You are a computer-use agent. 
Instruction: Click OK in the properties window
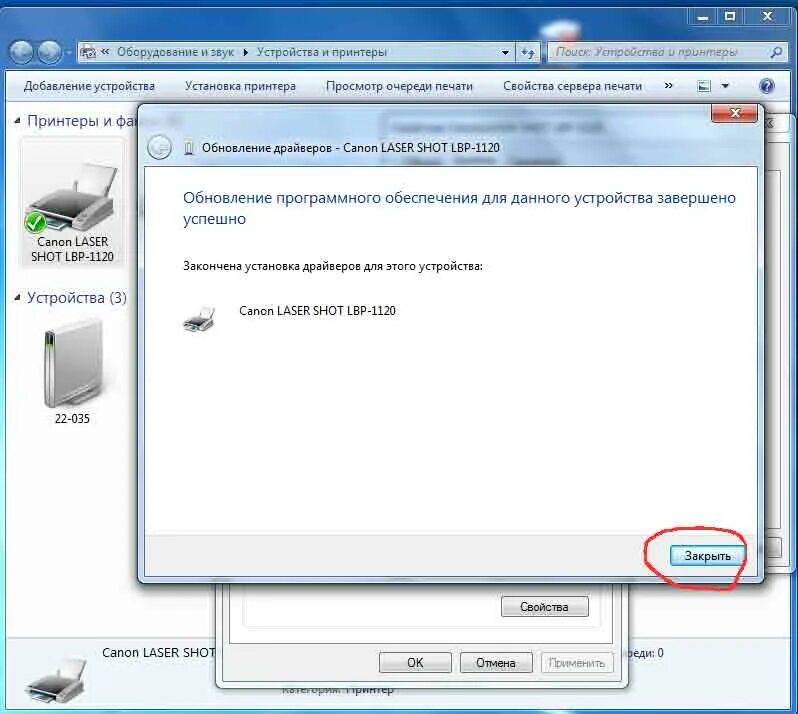tap(415, 663)
